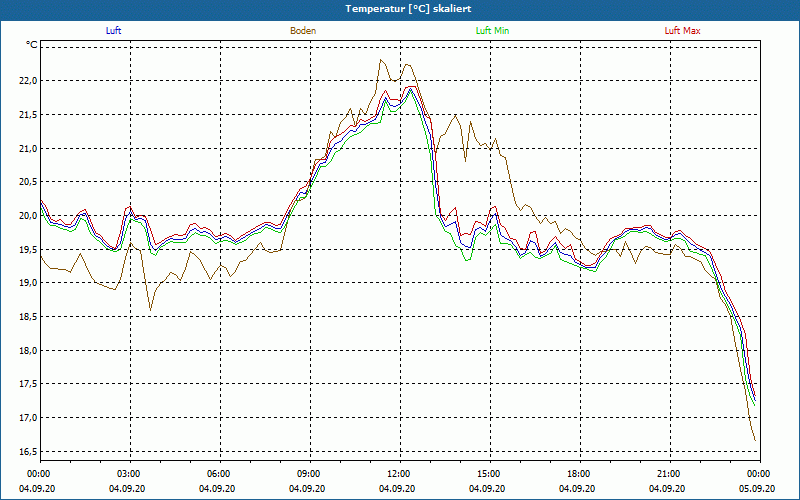The height and width of the screenshot is (500, 800).
Task: Click the 21,0 y-axis value
Action: [29, 148]
